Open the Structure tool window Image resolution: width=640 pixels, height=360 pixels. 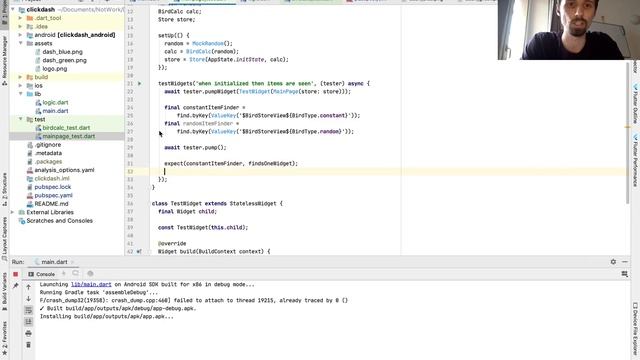click(x=4, y=189)
